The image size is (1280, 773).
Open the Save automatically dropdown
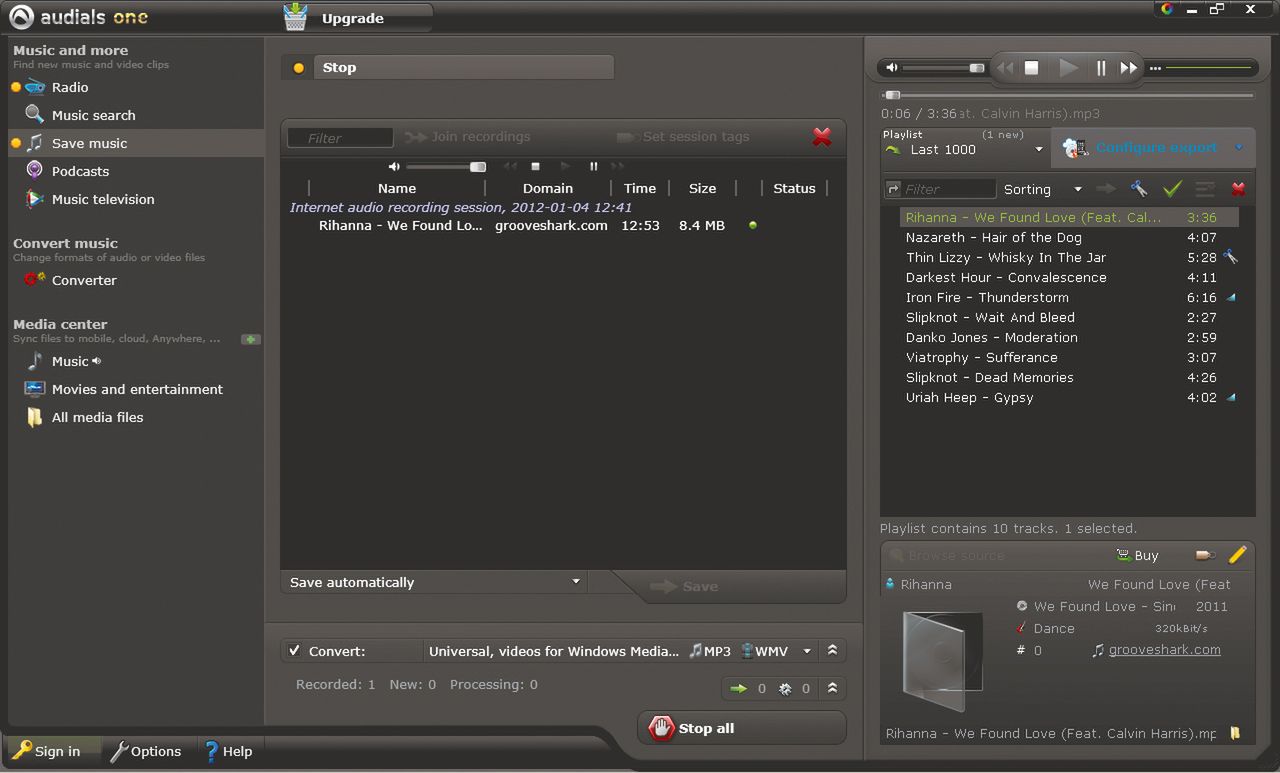coord(434,582)
